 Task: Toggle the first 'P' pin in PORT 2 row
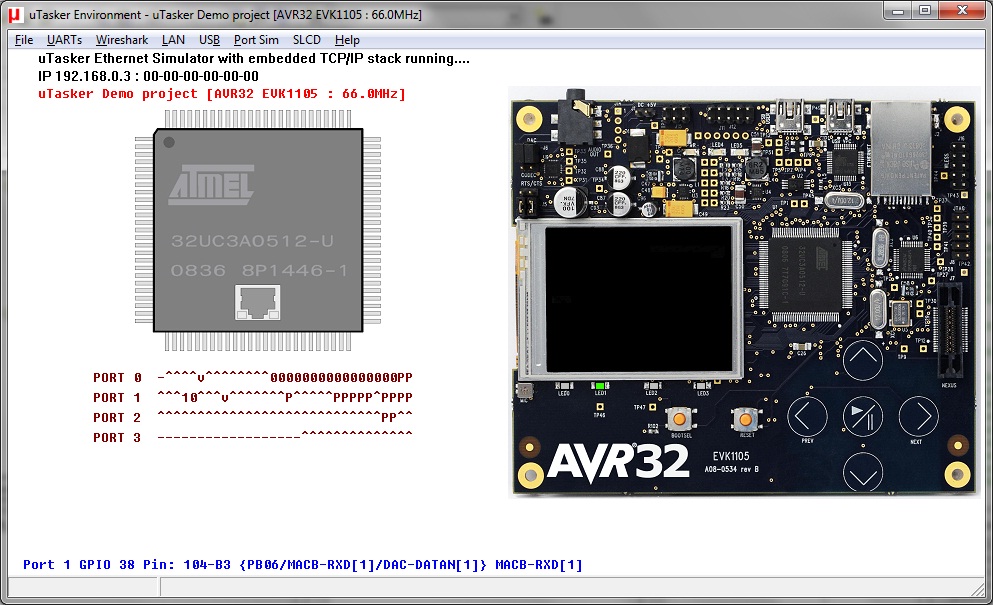coord(385,418)
